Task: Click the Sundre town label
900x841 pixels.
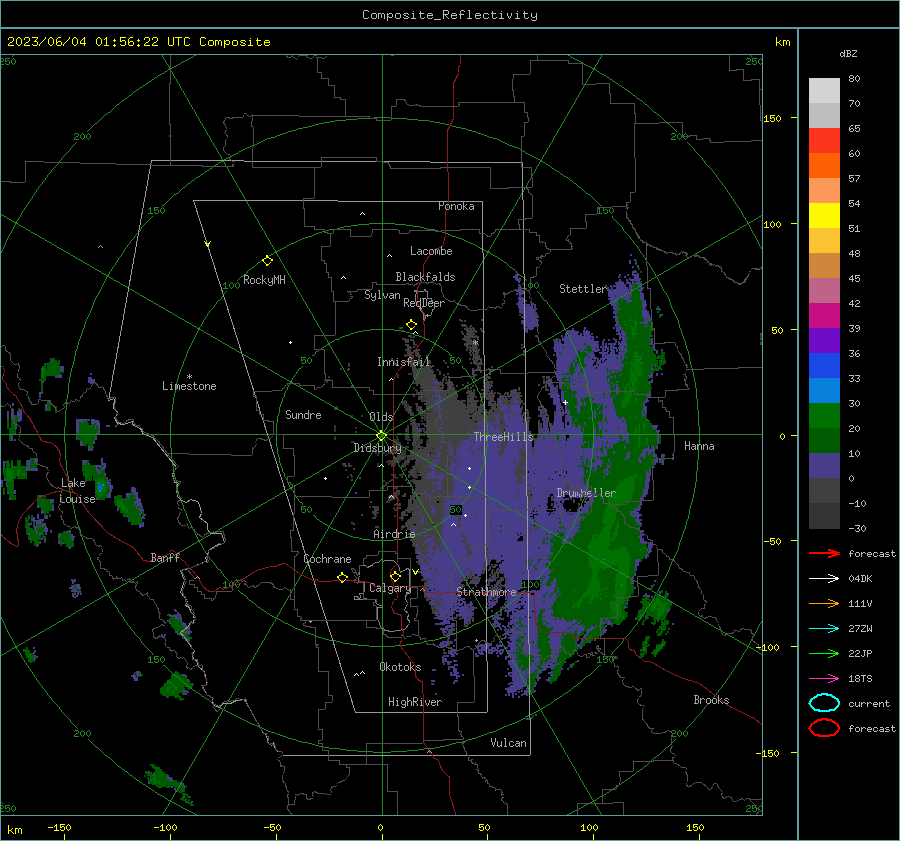Action: [303, 415]
